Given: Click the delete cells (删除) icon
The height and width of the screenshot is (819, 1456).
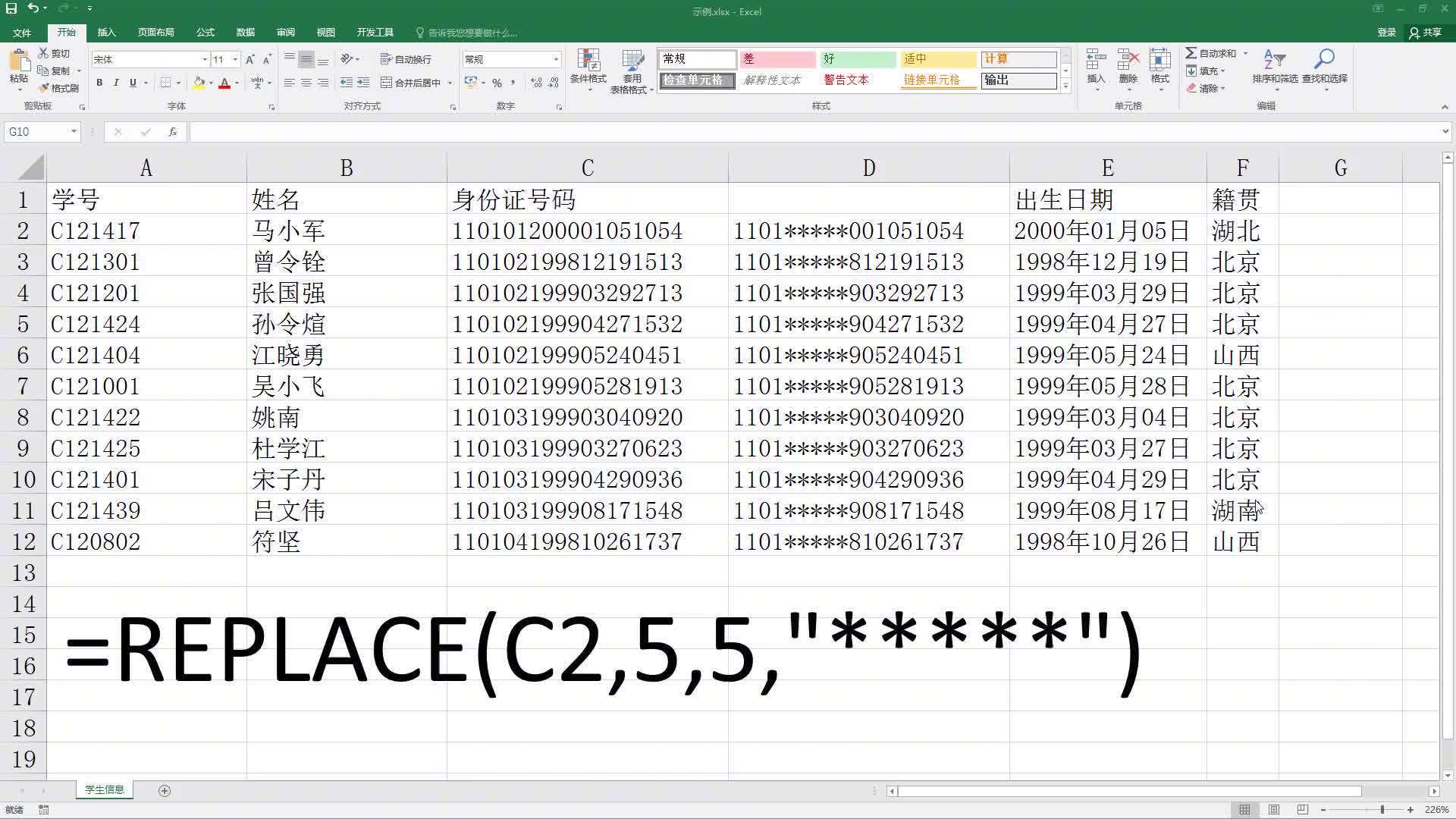Looking at the screenshot, I should coord(1128,68).
